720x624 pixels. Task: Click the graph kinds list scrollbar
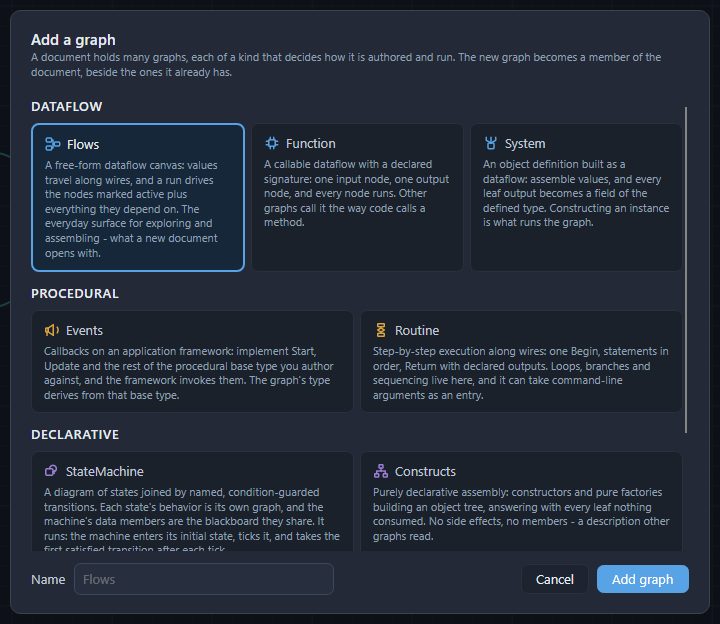pos(686,270)
